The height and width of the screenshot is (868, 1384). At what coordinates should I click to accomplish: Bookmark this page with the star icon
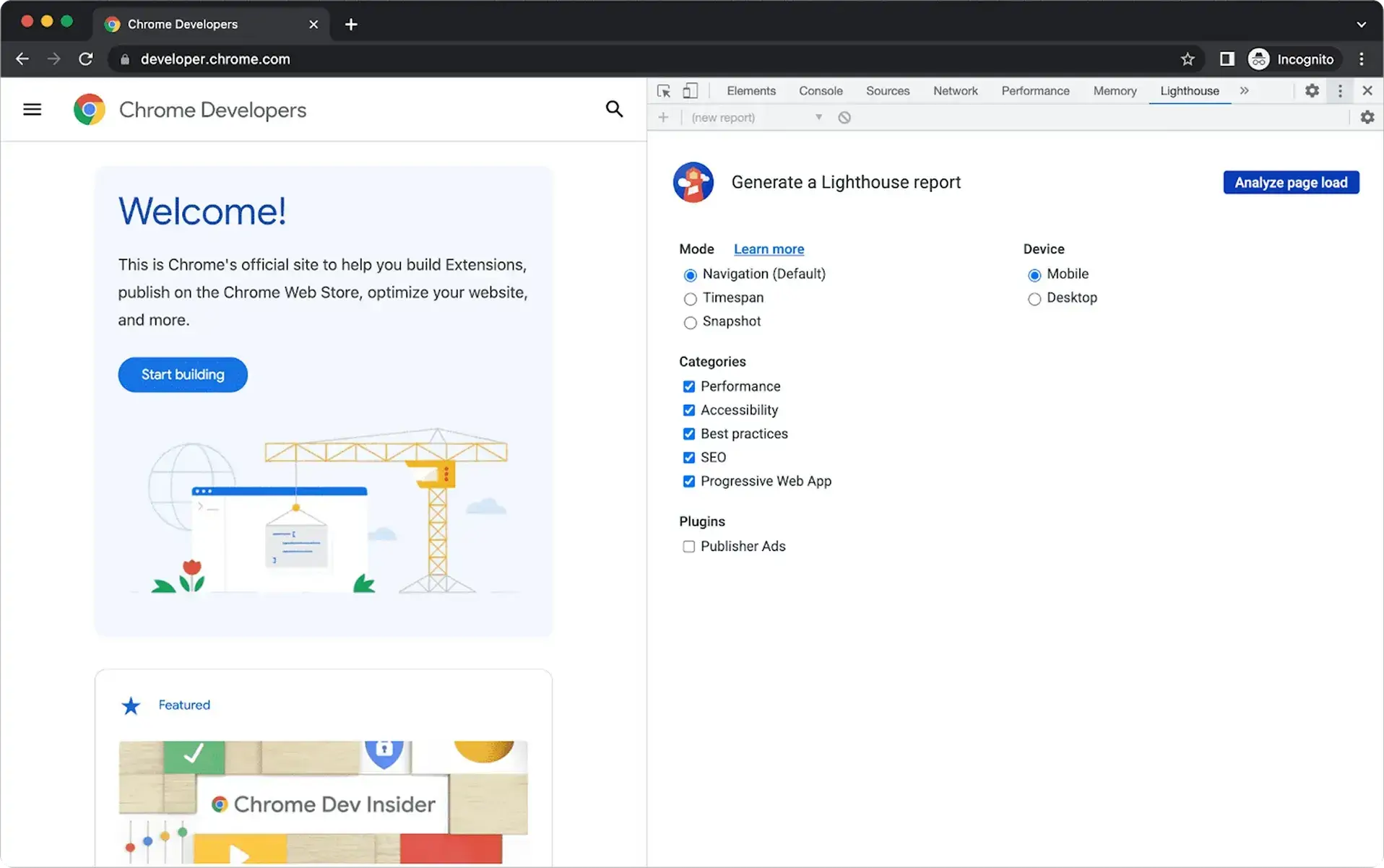click(1187, 59)
